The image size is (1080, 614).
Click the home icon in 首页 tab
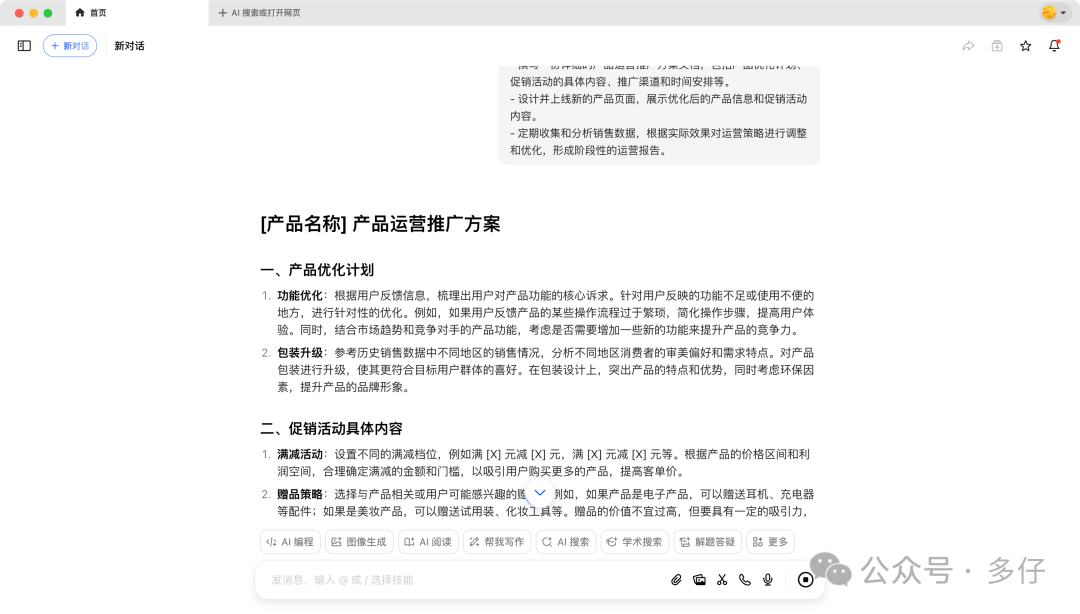pyautogui.click(x=80, y=12)
